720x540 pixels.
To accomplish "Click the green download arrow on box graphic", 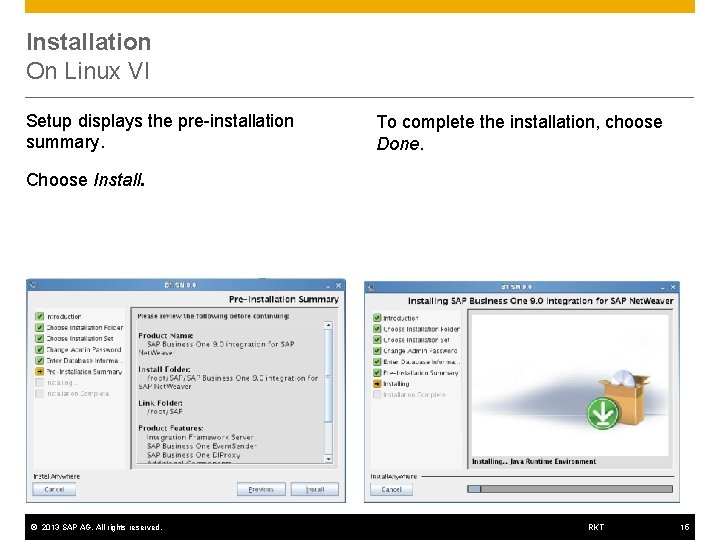I will 603,413.
